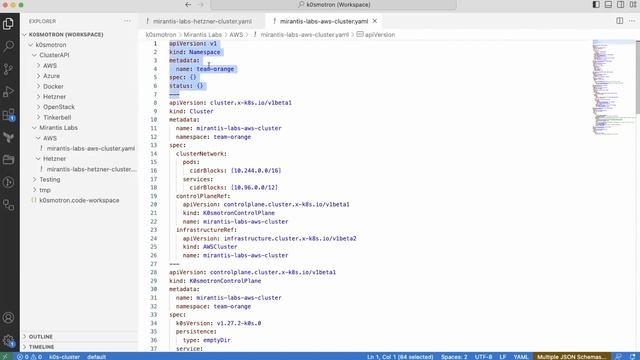Open the Extensions view with badge
This screenshot has width=640, height=360.
pyautogui.click(x=8, y=115)
